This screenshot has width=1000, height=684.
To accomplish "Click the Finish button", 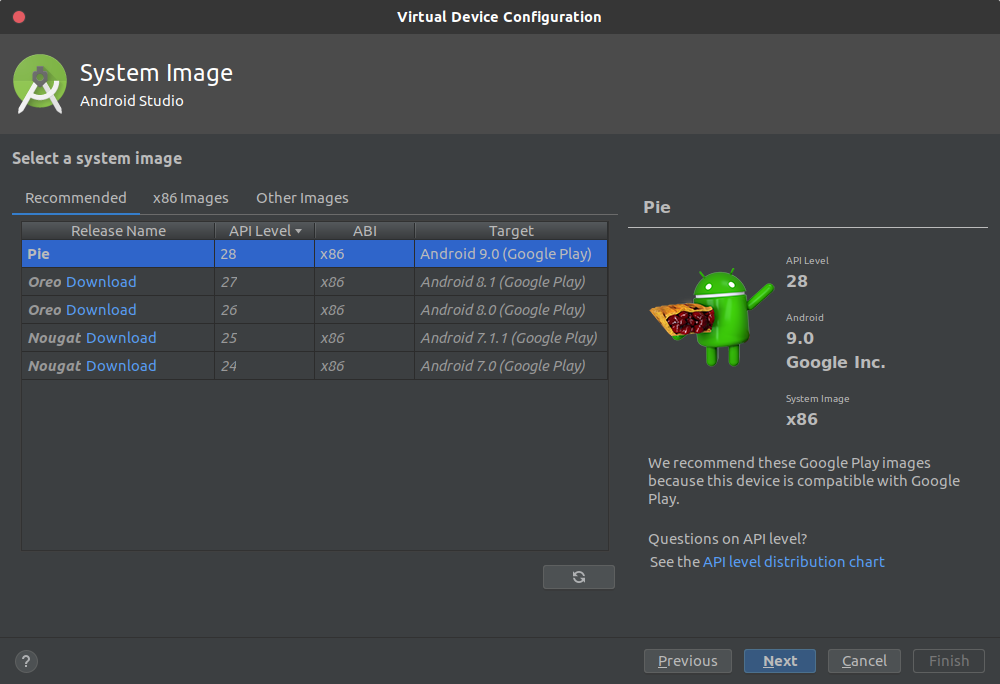I will (949, 661).
